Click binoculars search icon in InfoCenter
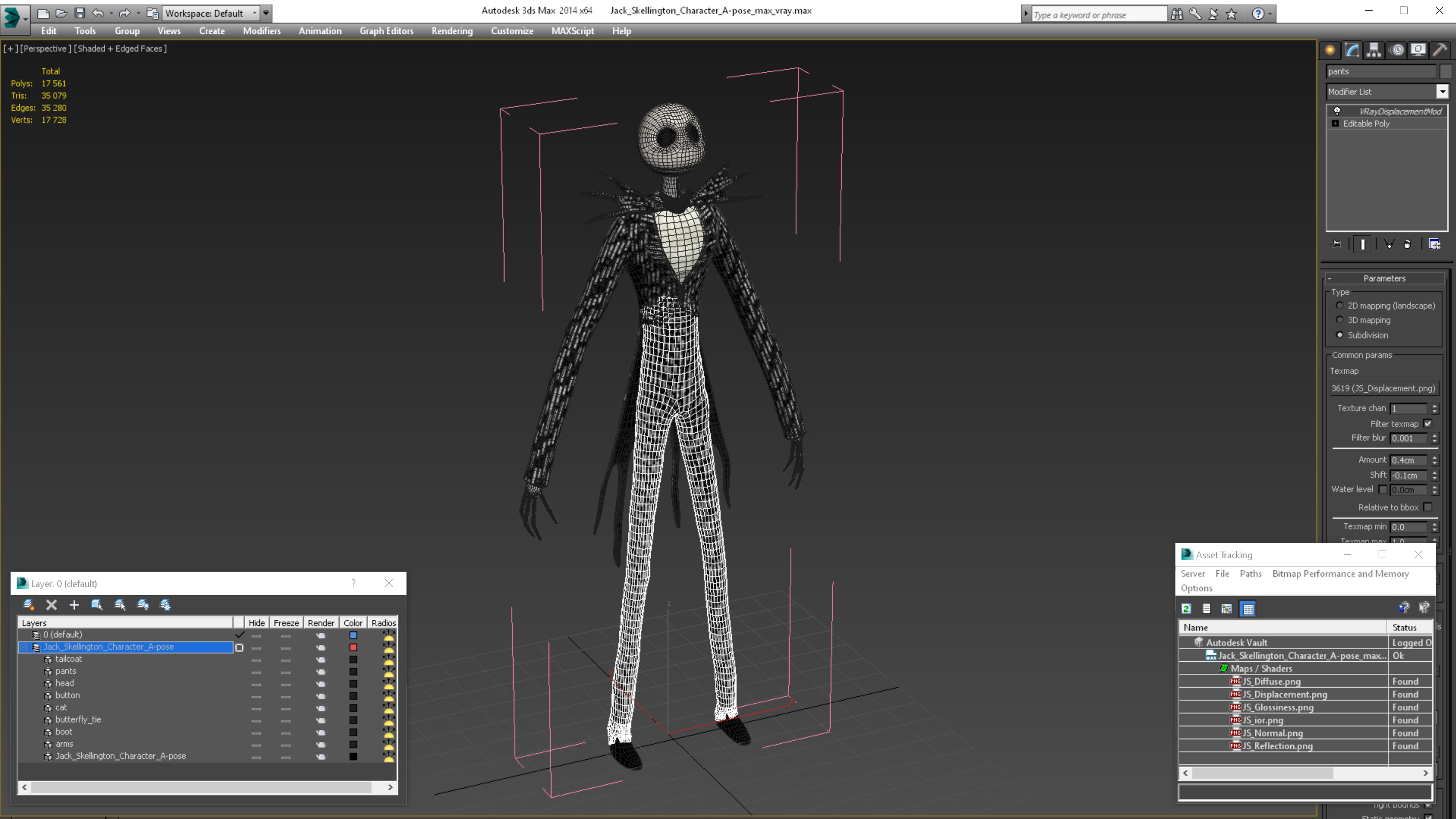The width and height of the screenshot is (1456, 819). click(1177, 14)
